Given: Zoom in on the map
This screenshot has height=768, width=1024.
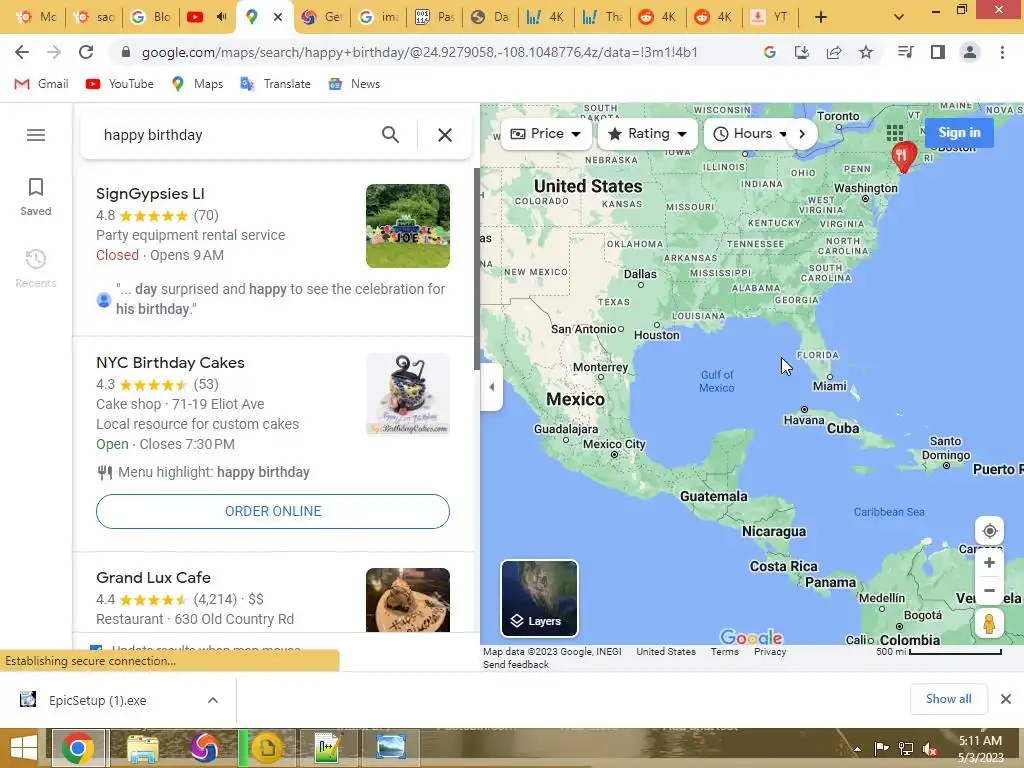Looking at the screenshot, I should (x=989, y=563).
